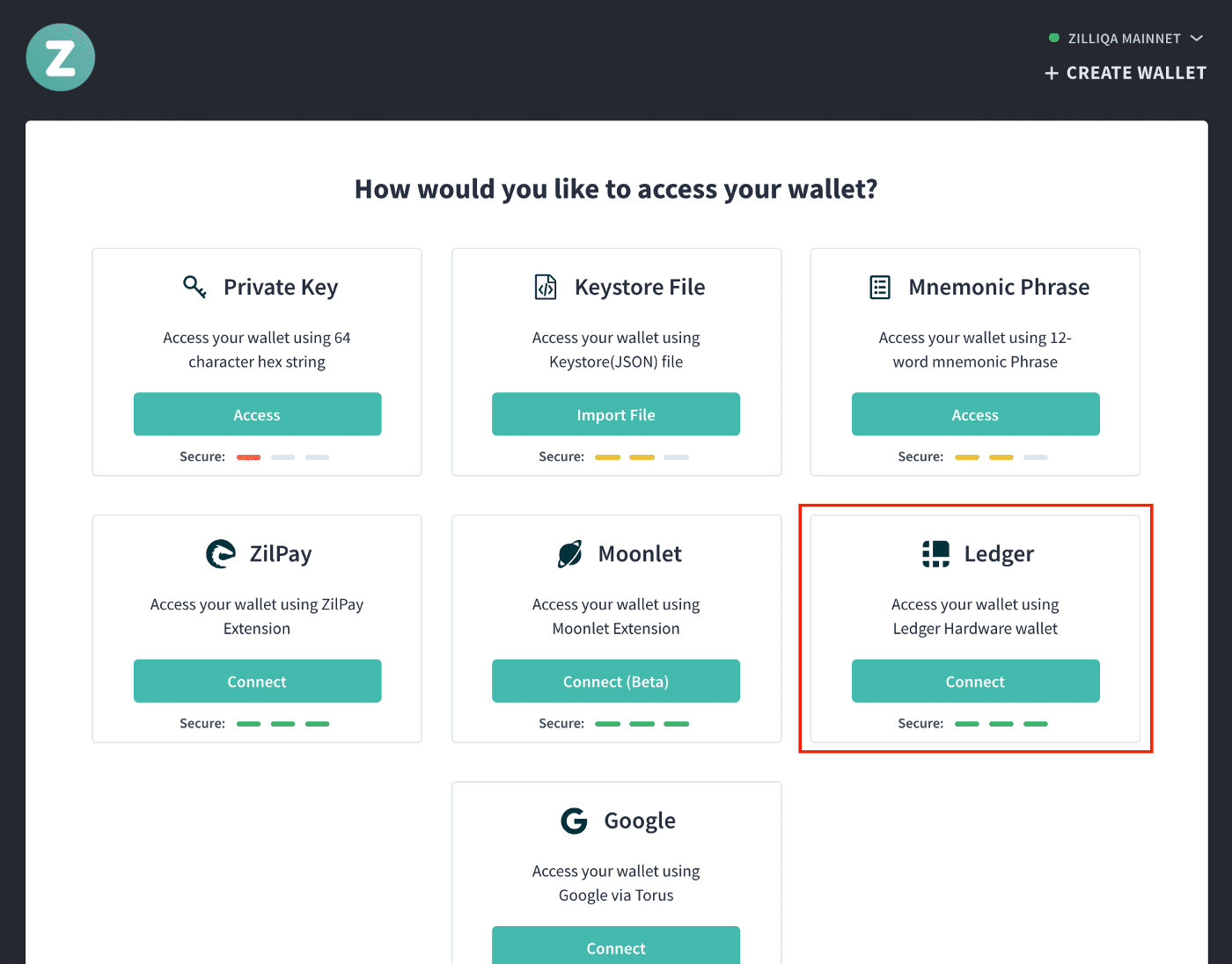This screenshot has height=964, width=1232.
Task: Click the Zilliqa Z logo
Action: click(x=61, y=57)
